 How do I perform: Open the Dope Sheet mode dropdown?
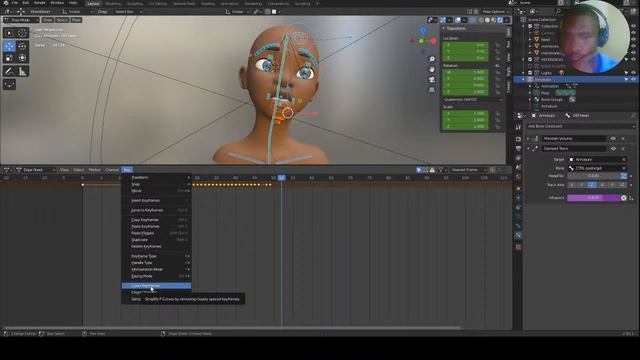(36, 170)
